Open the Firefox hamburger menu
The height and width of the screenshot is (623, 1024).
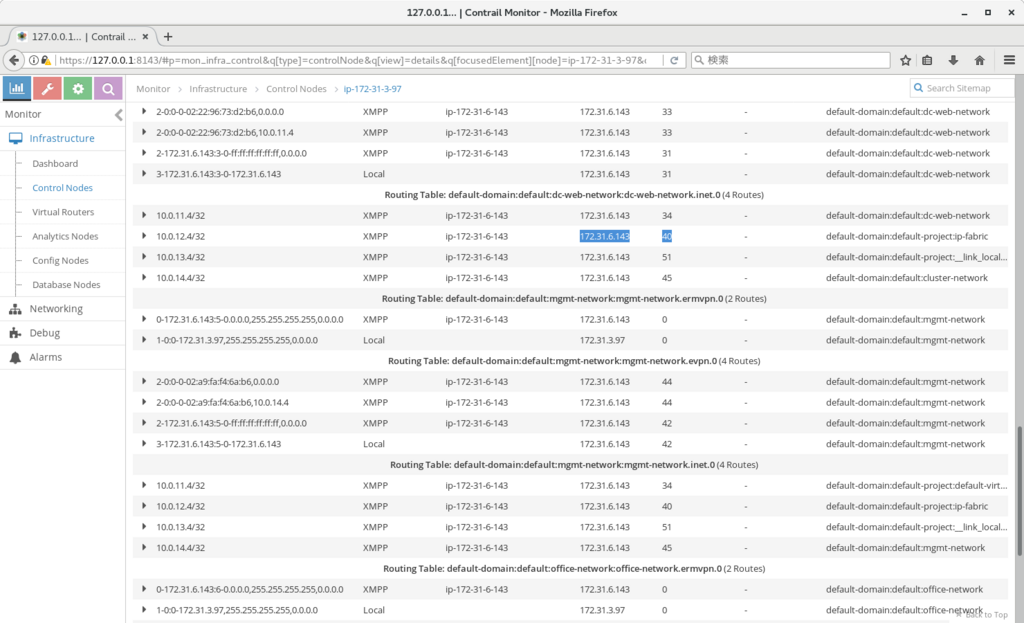(x=1009, y=60)
